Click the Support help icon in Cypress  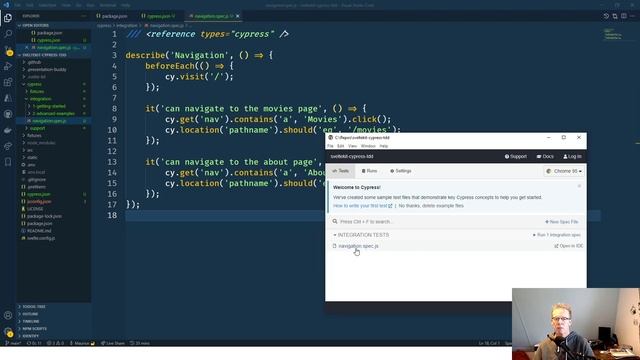507,156
